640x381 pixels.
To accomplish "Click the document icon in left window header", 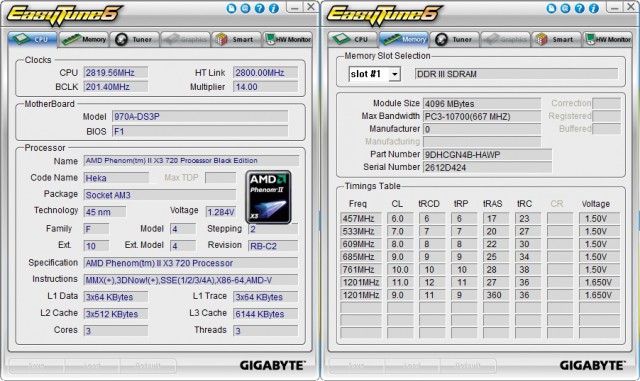I will pos(231,8).
